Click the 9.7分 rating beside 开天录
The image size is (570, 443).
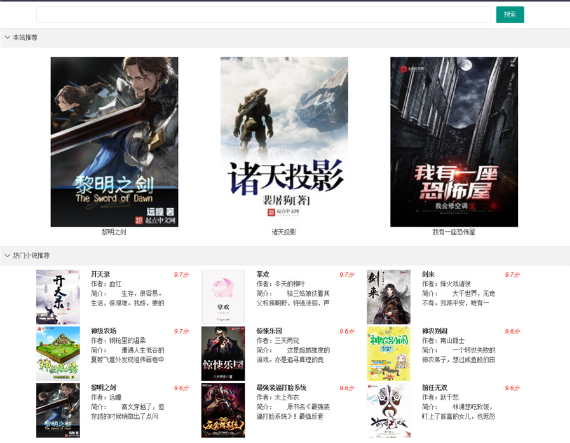click(181, 275)
